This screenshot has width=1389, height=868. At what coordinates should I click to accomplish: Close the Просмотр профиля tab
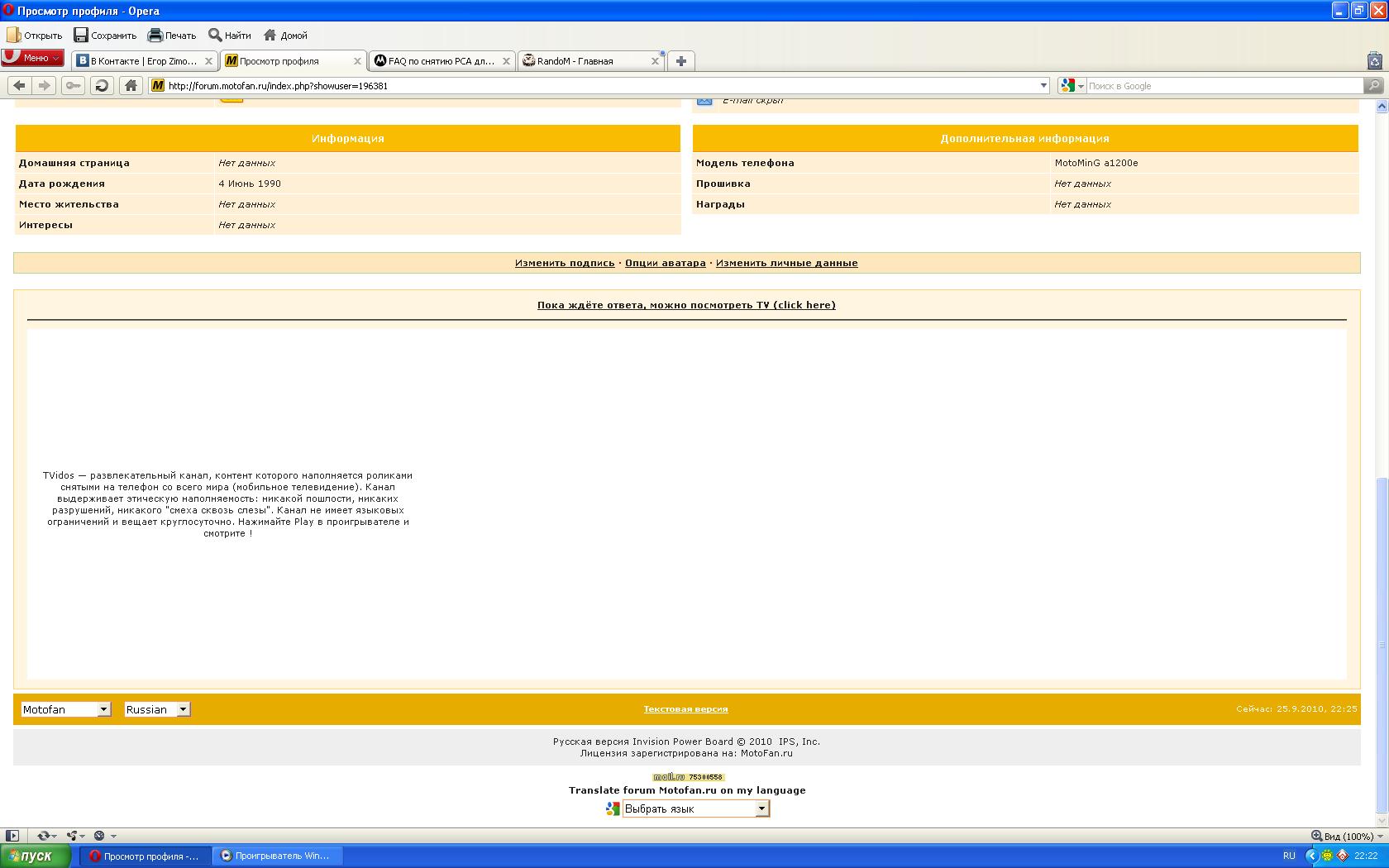click(x=358, y=61)
